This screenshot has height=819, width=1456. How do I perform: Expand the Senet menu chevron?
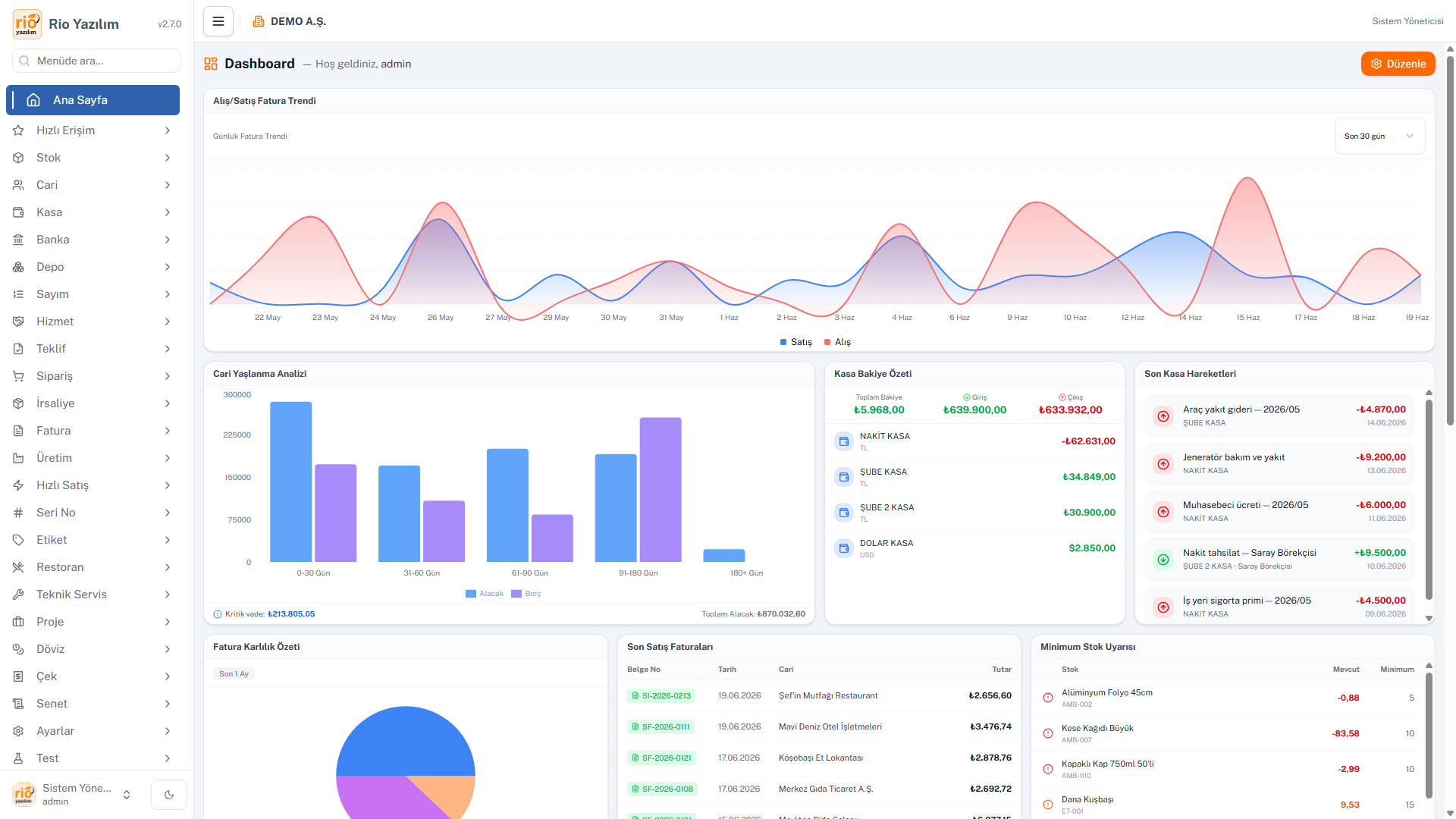pyautogui.click(x=168, y=704)
